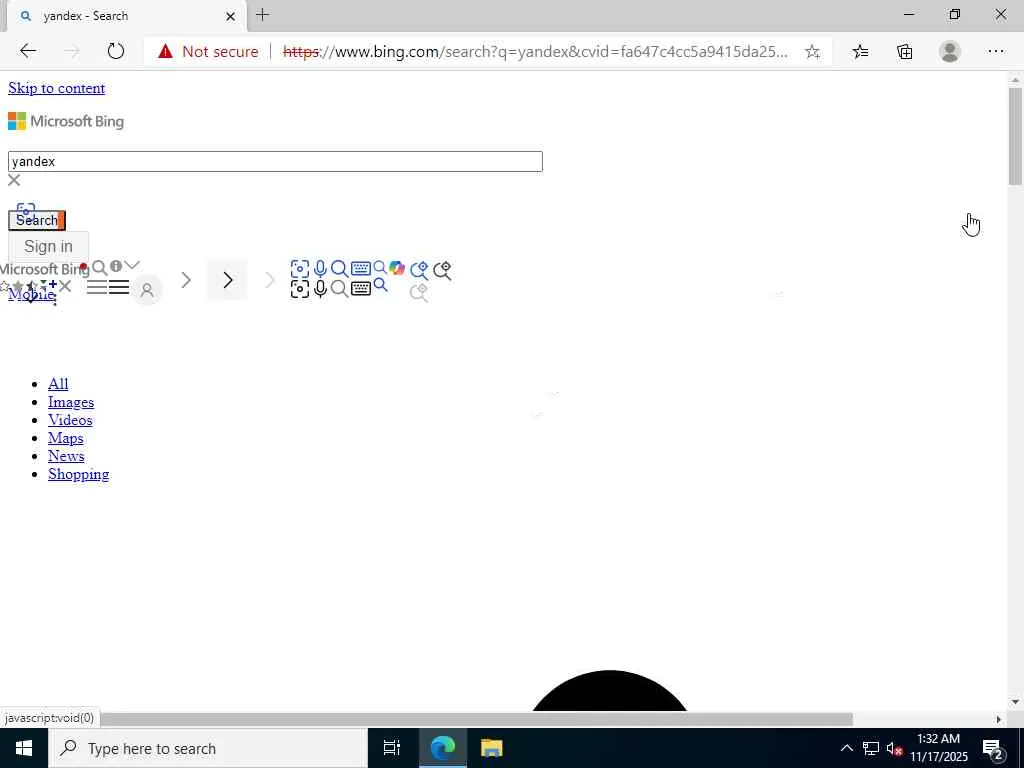Viewport: 1024px width, 768px height.
Task: Click the Microsoft Bing logo
Action: (x=66, y=121)
